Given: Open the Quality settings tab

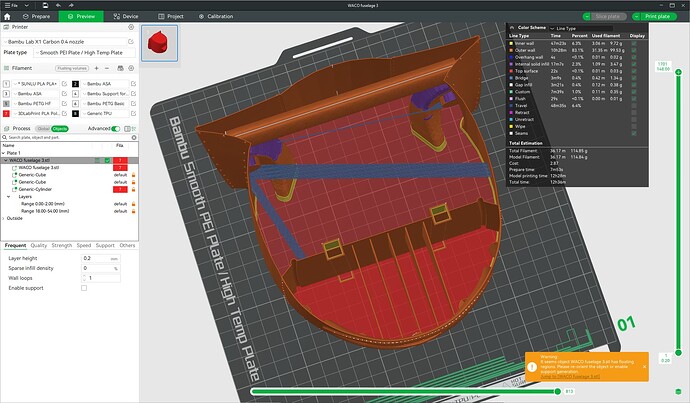Looking at the screenshot, I should (x=39, y=245).
